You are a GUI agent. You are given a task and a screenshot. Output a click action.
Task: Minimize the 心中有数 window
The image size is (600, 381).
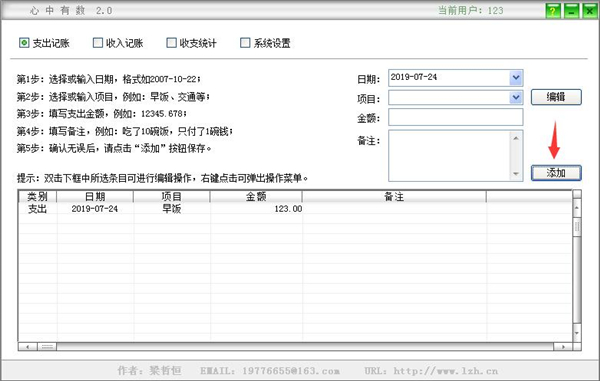[571, 11]
